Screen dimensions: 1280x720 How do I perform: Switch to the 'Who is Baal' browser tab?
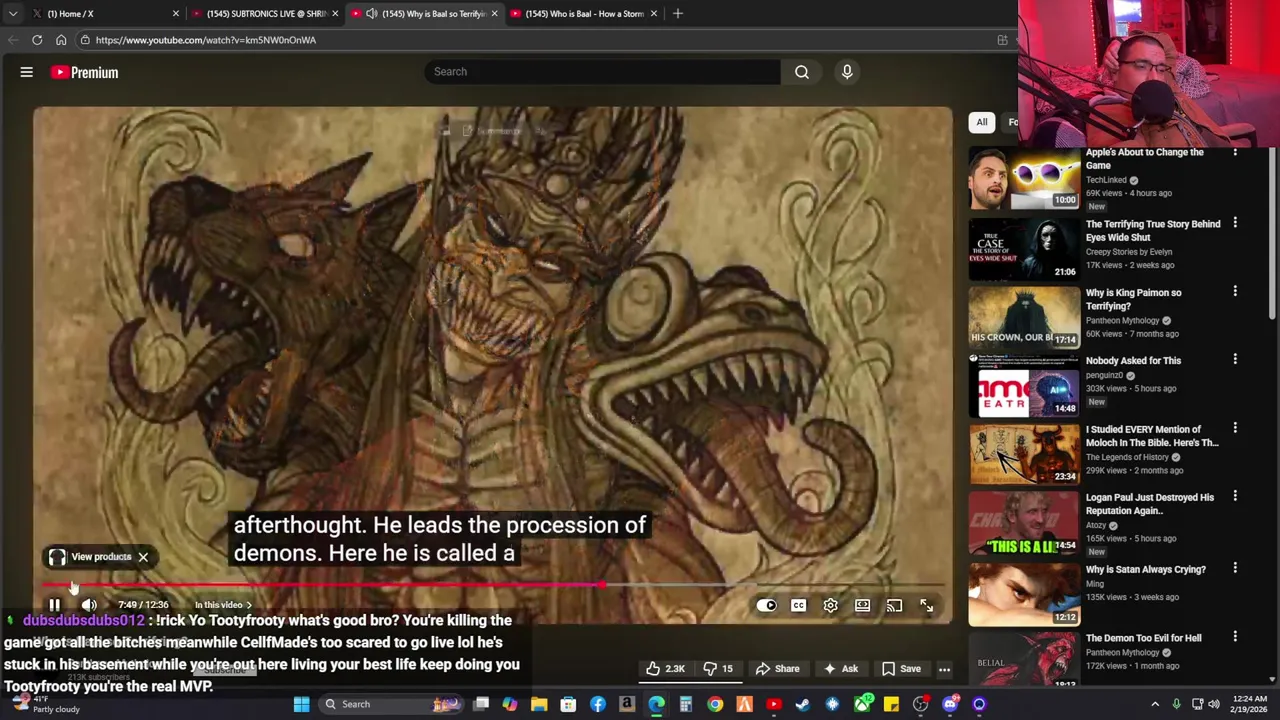pos(584,14)
